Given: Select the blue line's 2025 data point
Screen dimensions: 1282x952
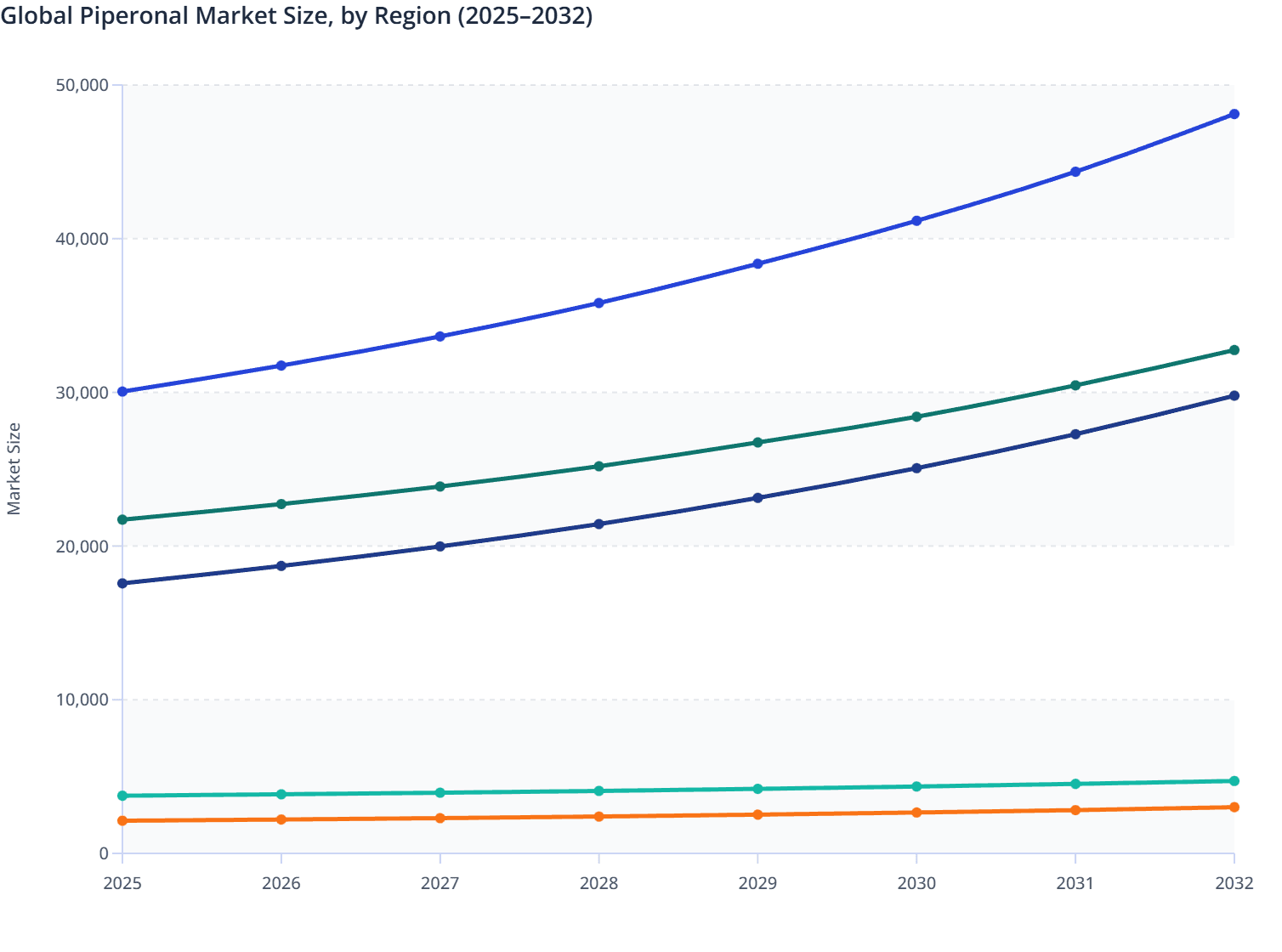Looking at the screenshot, I should point(121,391).
